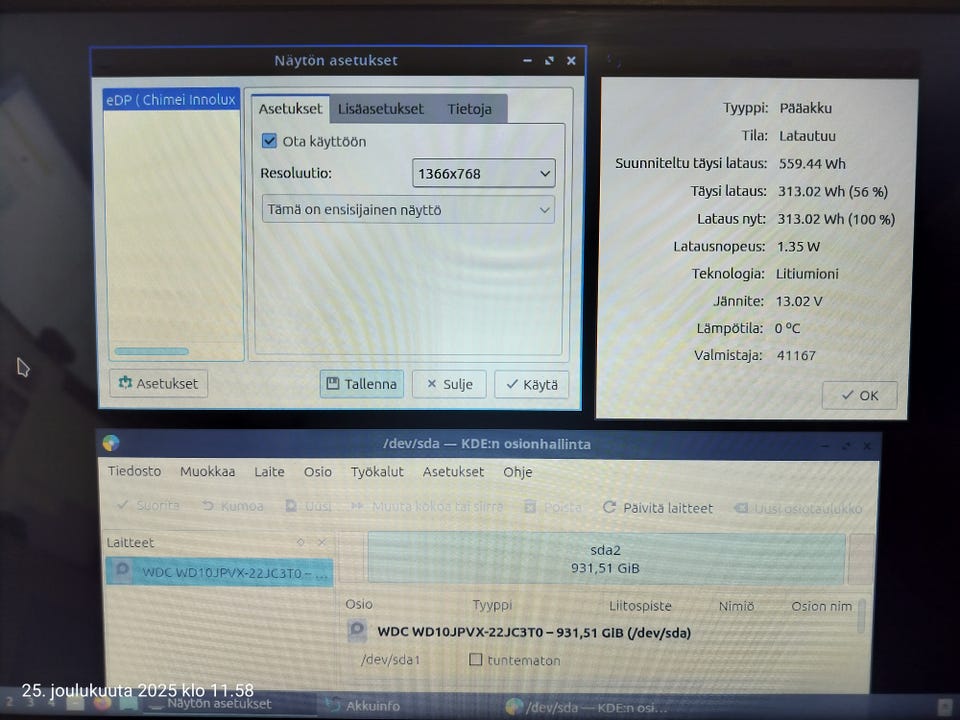Select the eDP (Chimei Innolux monitor entry

[x=171, y=99]
